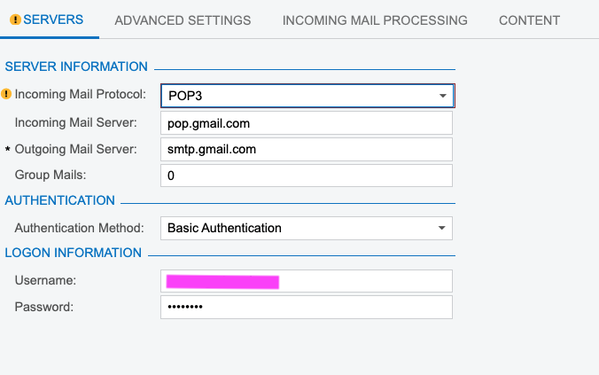The width and height of the screenshot is (599, 375).
Task: Click the Outgoing Mail Server field
Action: [x=306, y=149]
